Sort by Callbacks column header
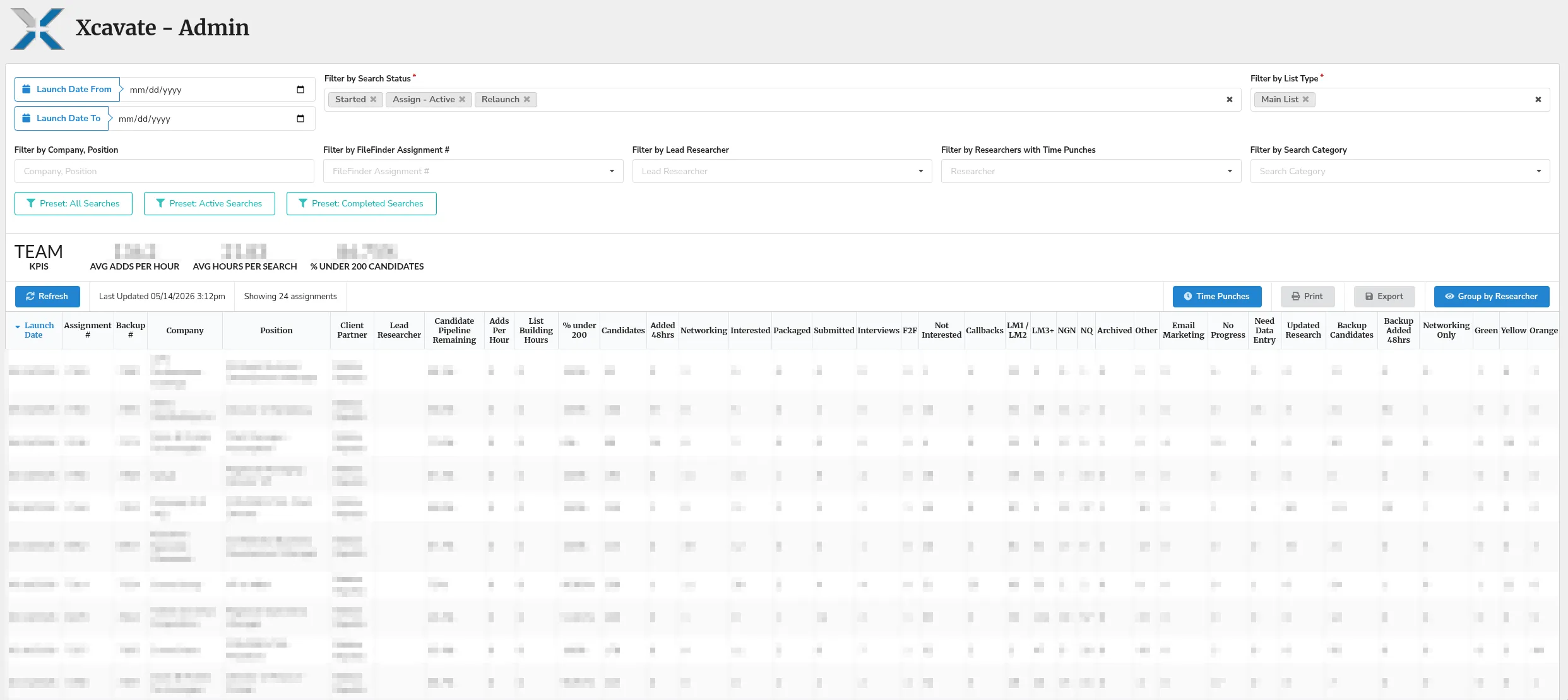Image resolution: width=1568 pixels, height=700 pixels. click(985, 330)
